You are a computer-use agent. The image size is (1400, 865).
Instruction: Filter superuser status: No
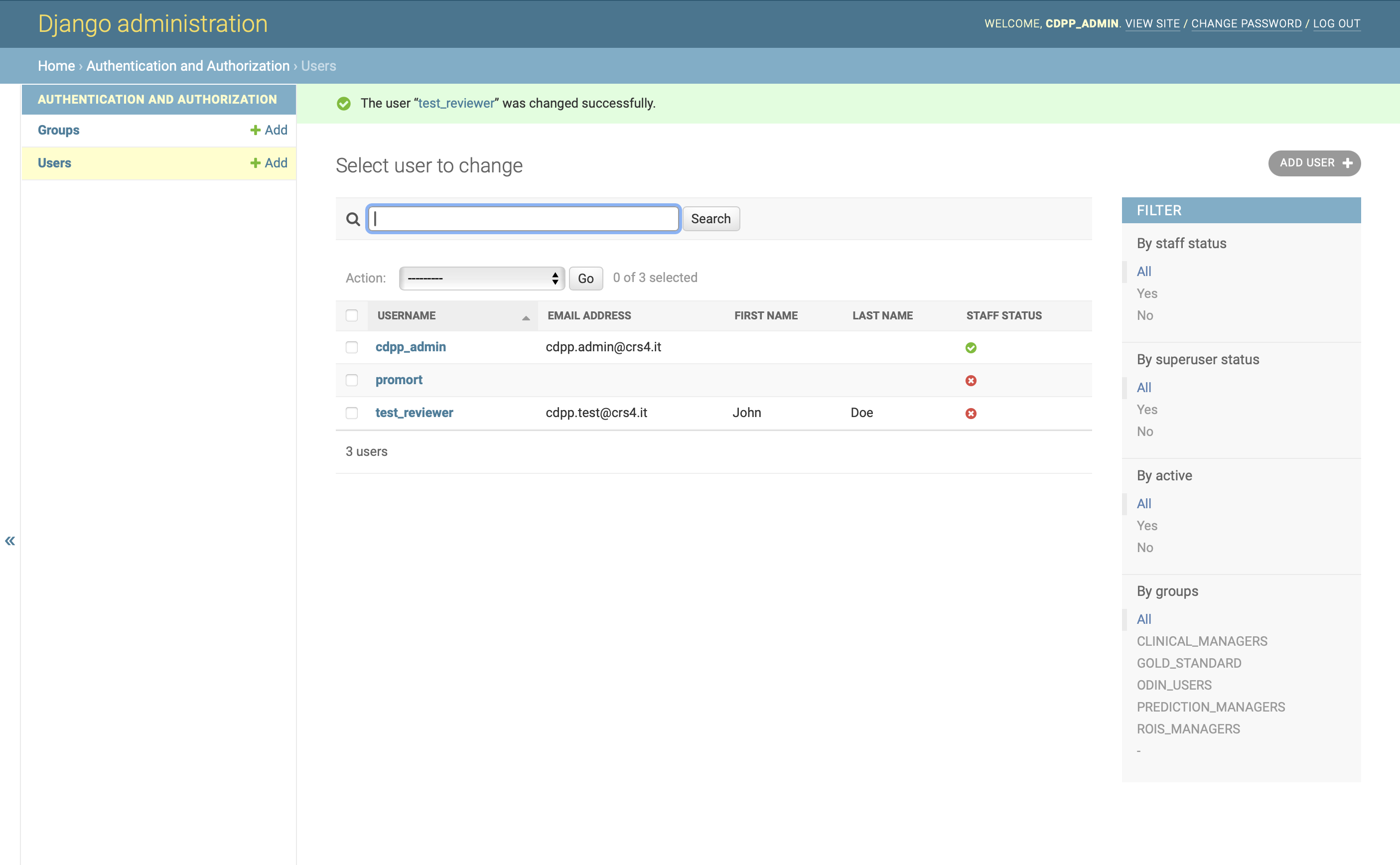1144,432
